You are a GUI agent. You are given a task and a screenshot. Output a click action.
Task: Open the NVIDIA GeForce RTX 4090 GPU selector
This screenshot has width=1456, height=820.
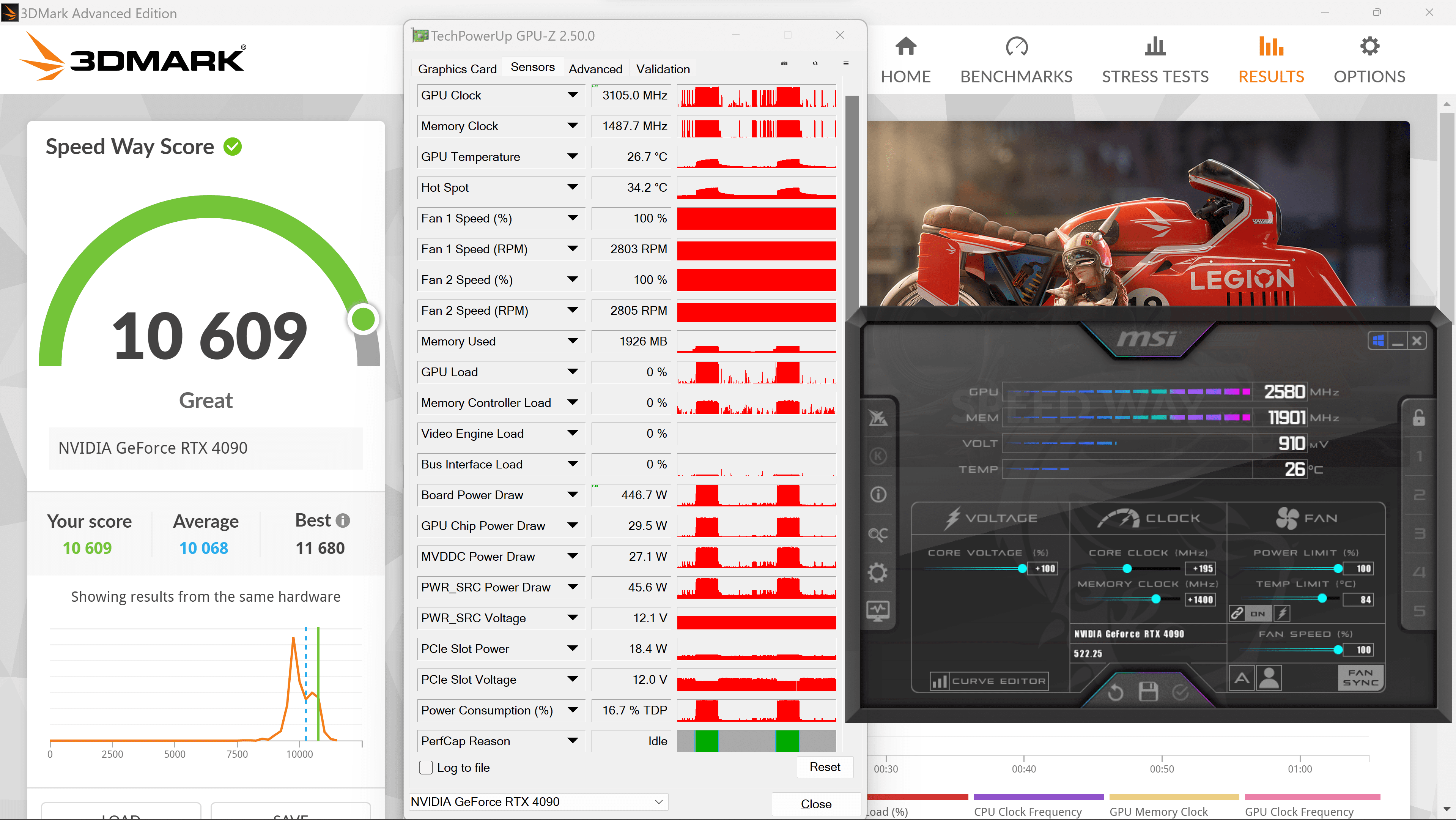[x=538, y=802]
